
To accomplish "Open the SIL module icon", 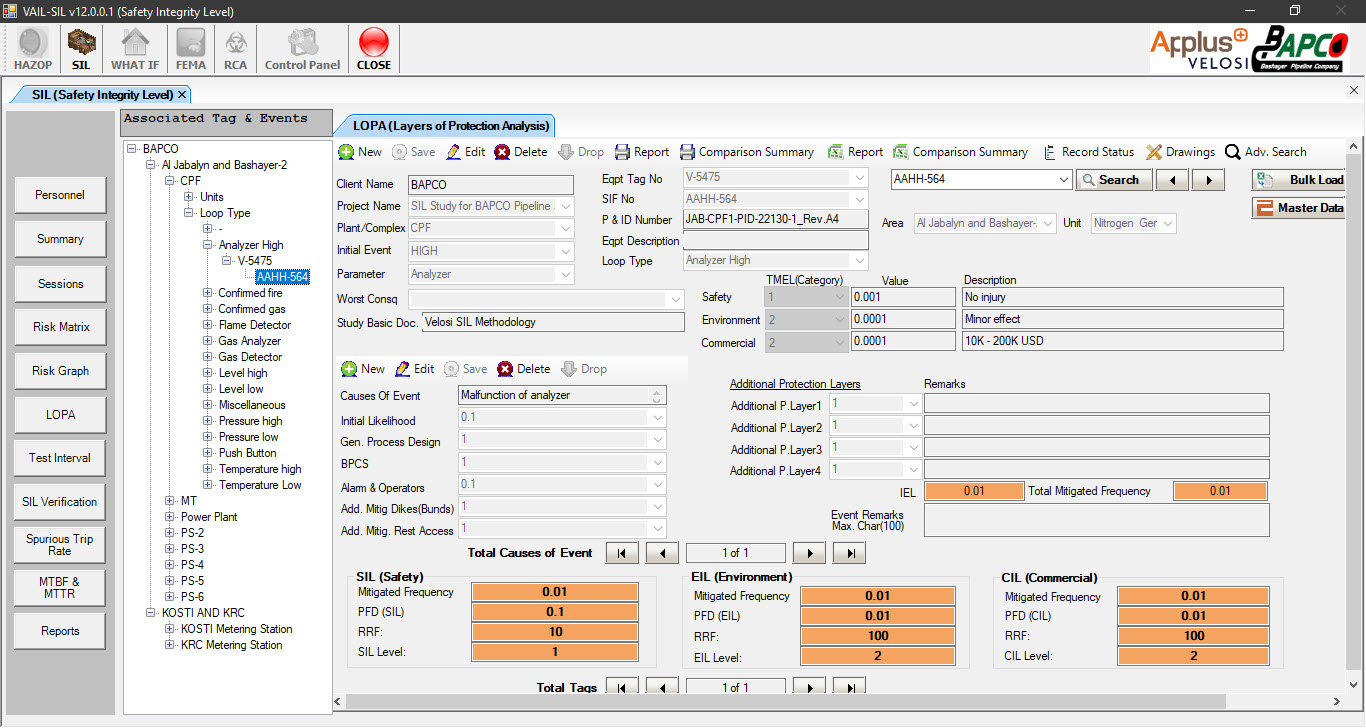I will pyautogui.click(x=81, y=49).
